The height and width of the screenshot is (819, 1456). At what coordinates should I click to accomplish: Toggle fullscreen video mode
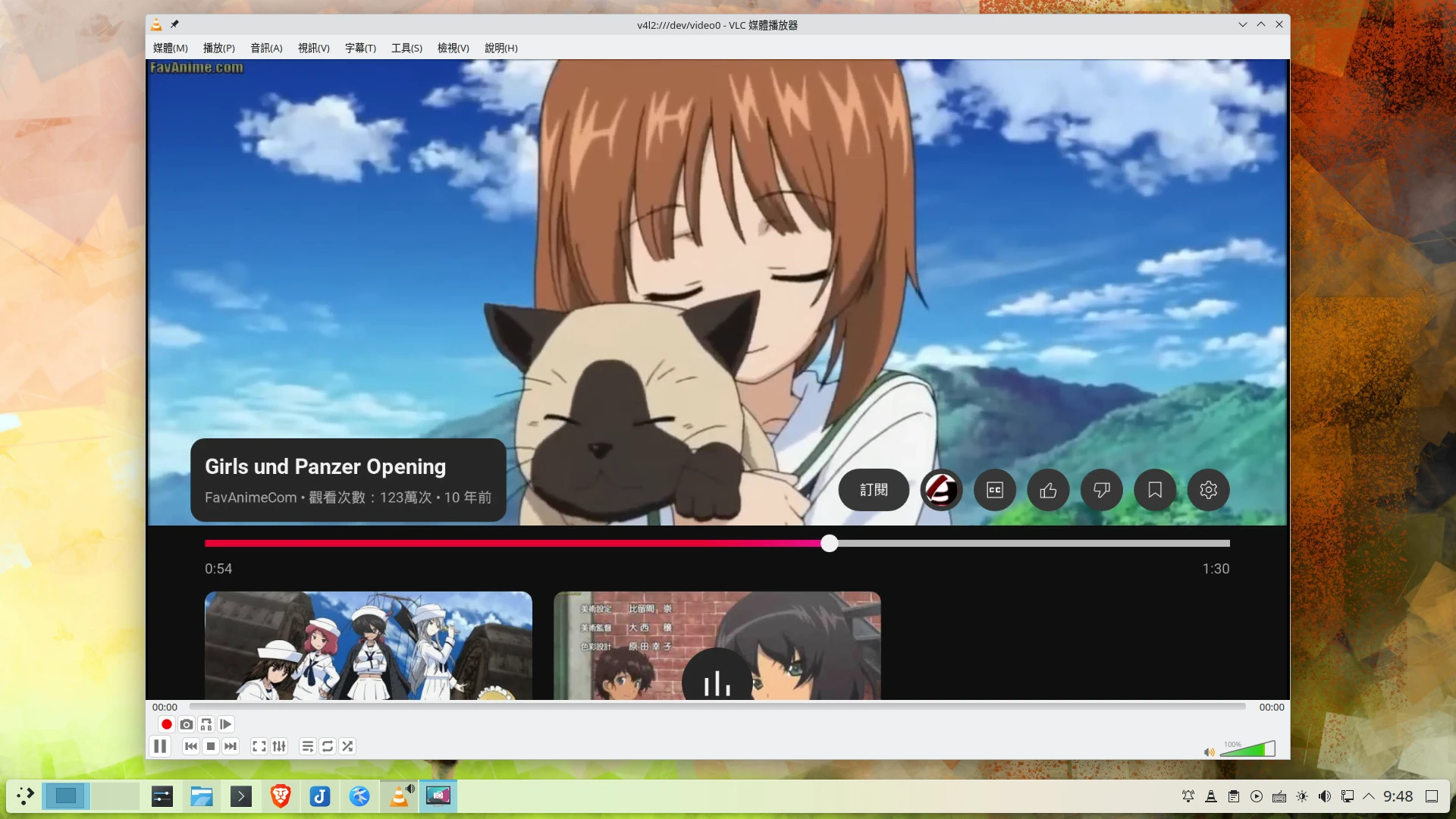(x=259, y=746)
